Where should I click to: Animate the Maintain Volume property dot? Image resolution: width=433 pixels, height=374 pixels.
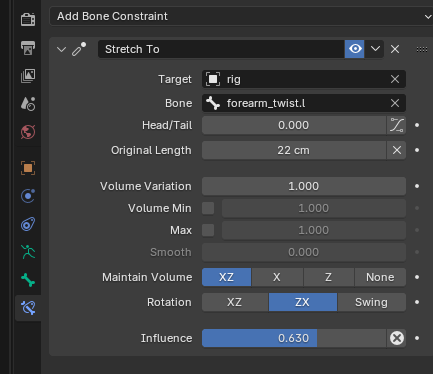tap(417, 277)
